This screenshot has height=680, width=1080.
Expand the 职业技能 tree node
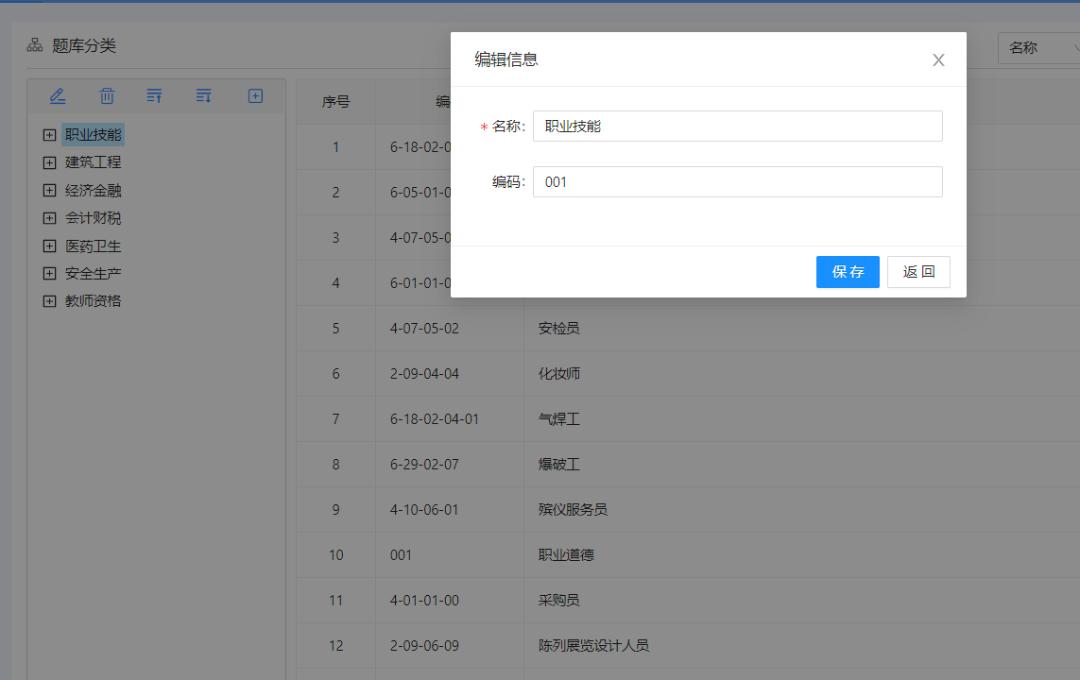coord(49,135)
